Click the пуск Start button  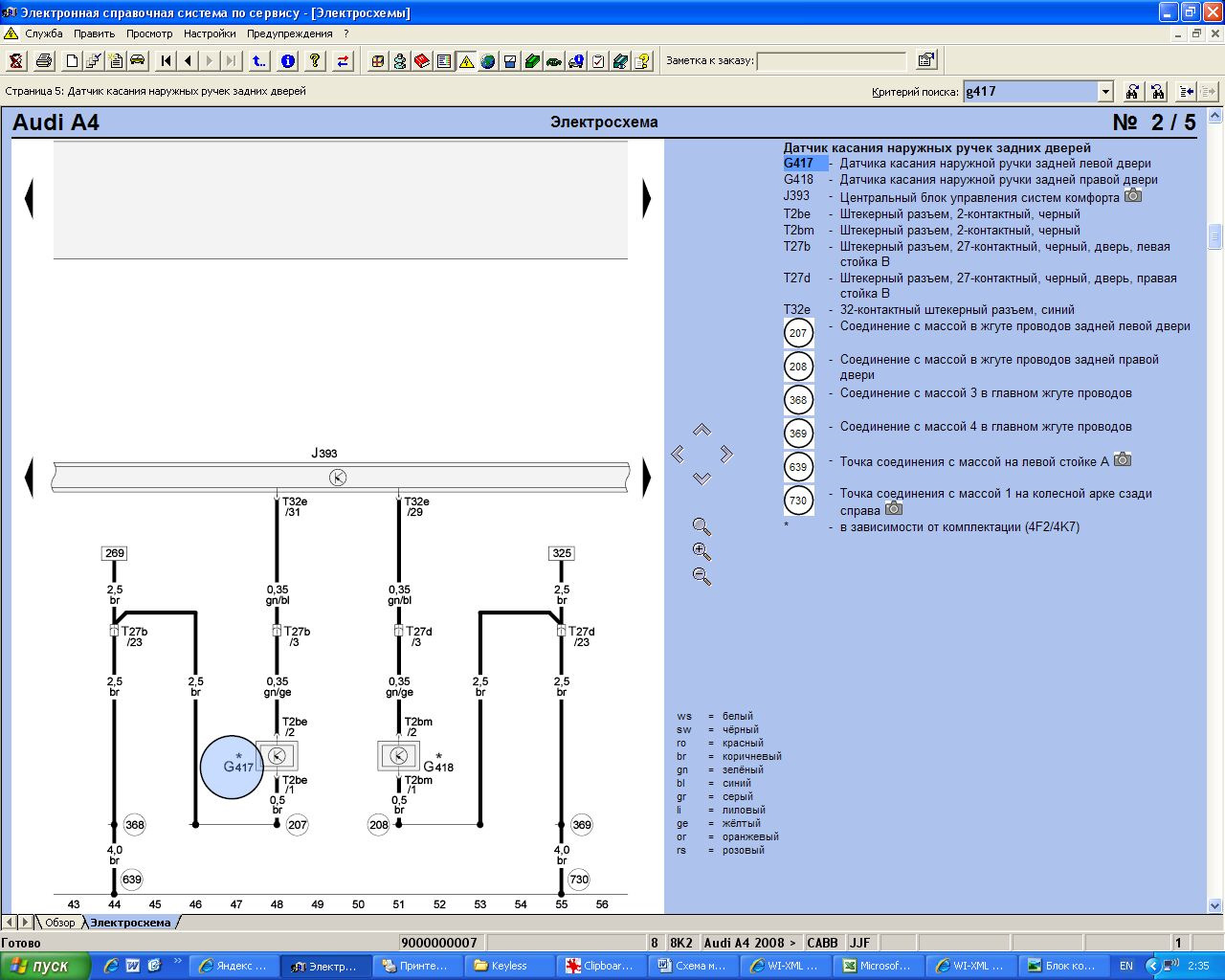(45, 966)
